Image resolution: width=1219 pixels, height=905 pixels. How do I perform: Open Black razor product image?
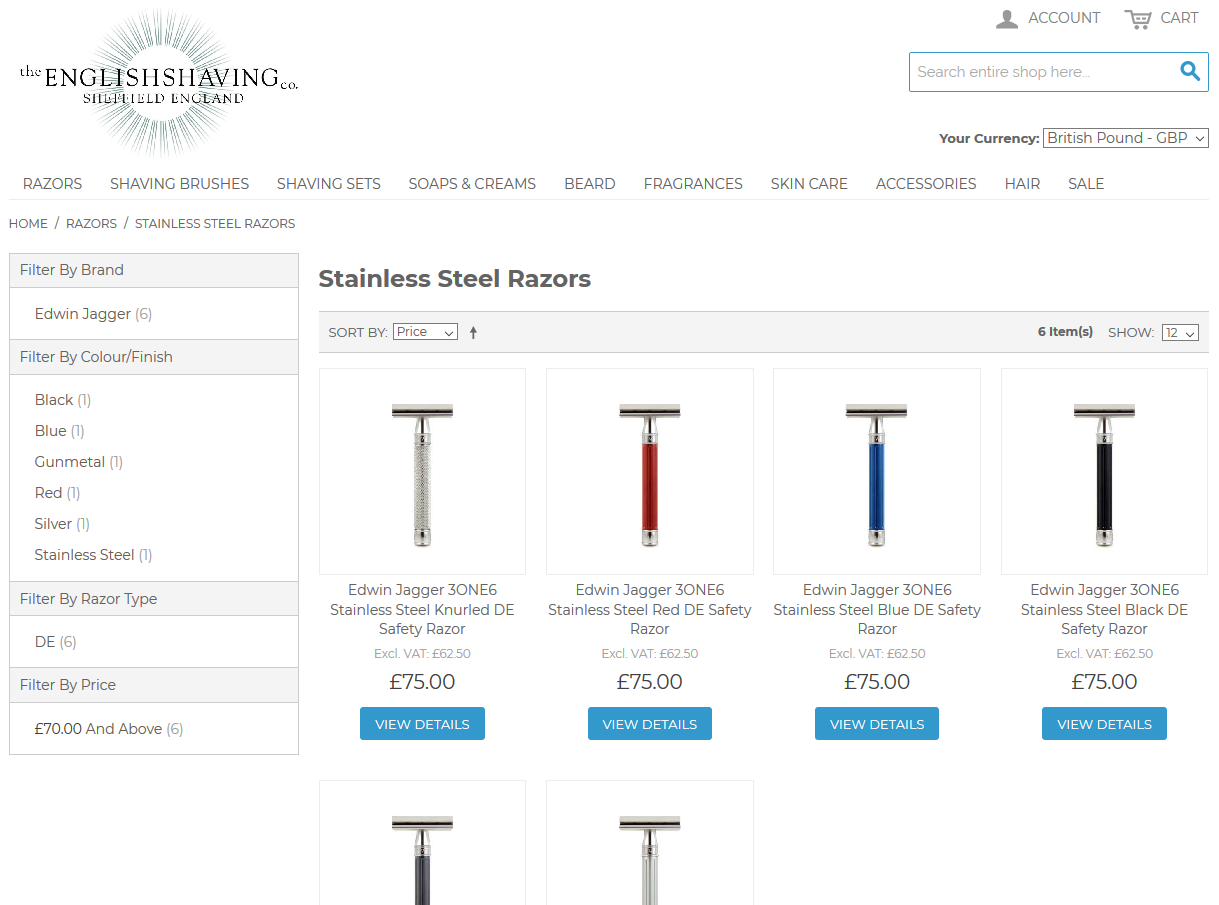click(x=1104, y=471)
